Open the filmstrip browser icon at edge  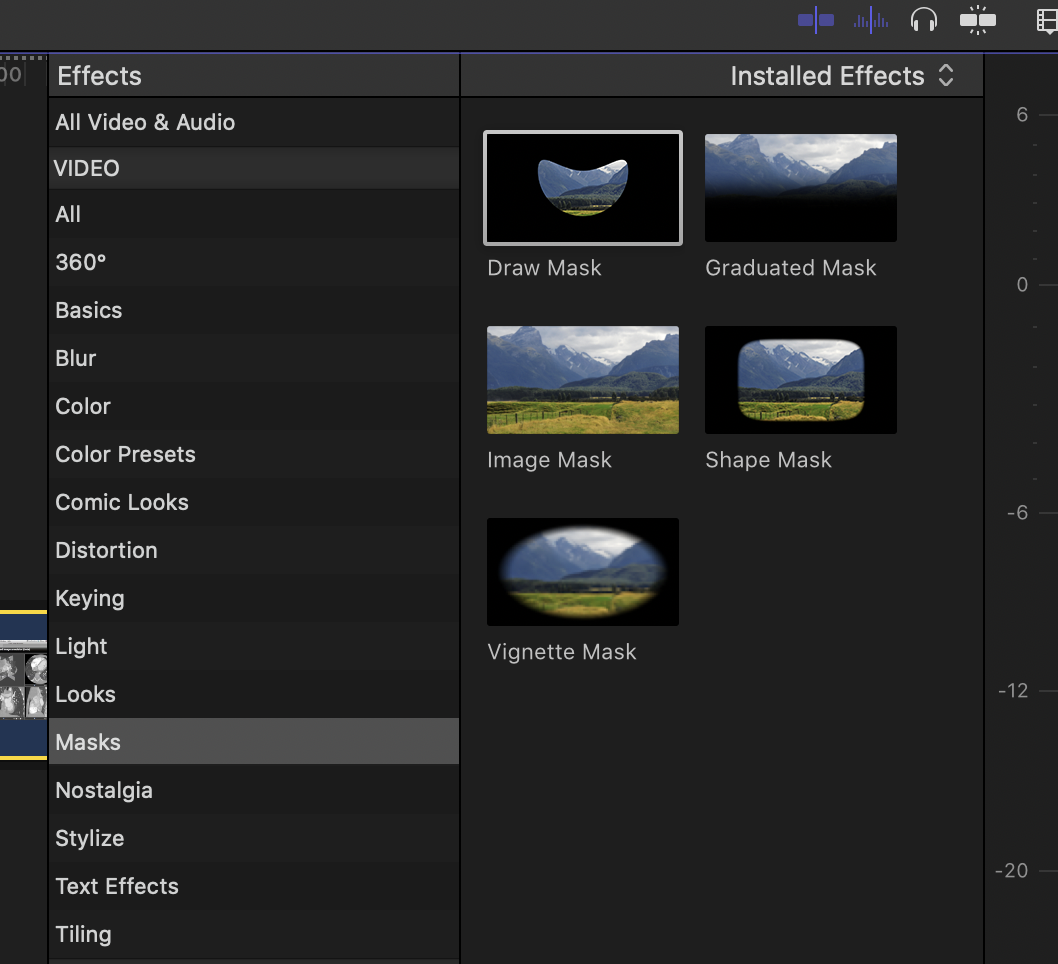tap(1047, 20)
